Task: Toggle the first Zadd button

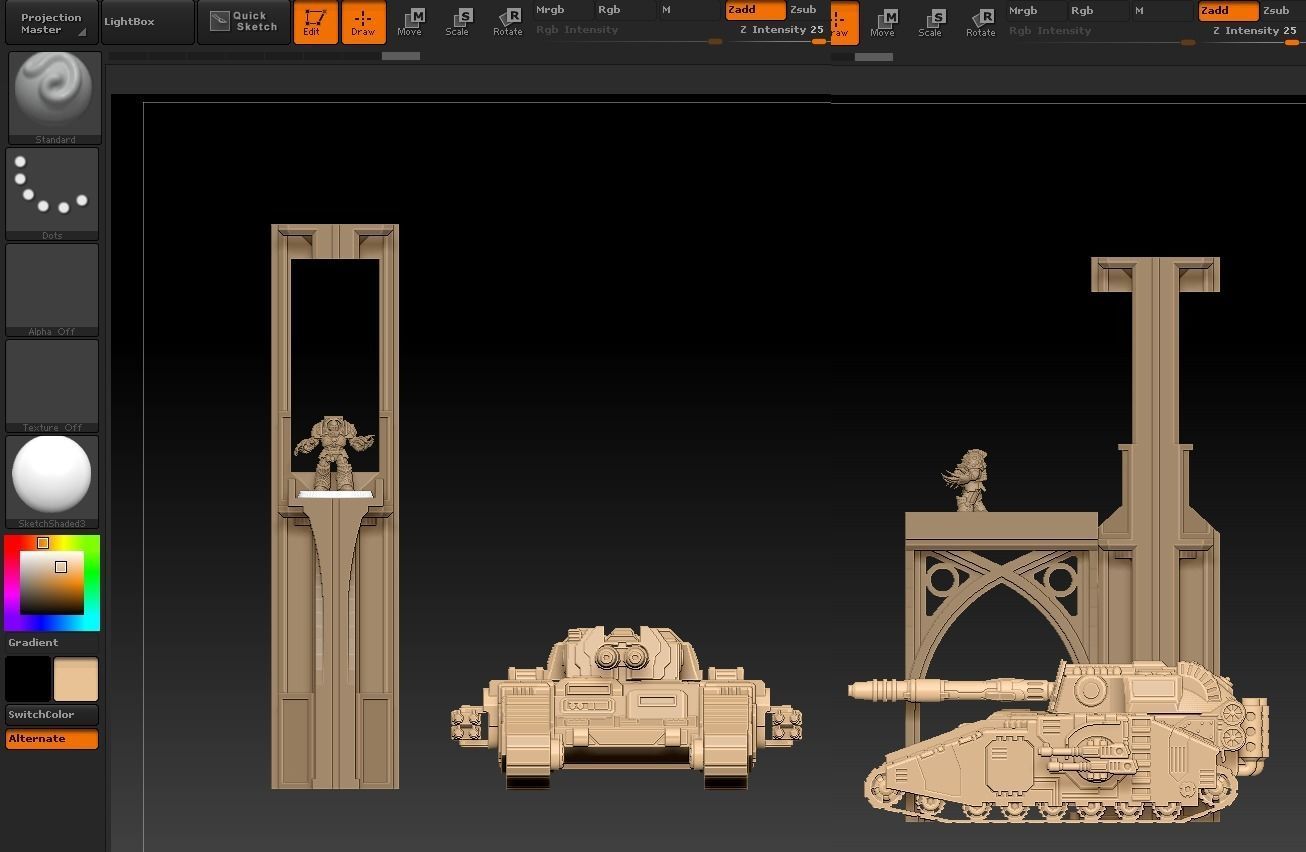Action: (755, 10)
